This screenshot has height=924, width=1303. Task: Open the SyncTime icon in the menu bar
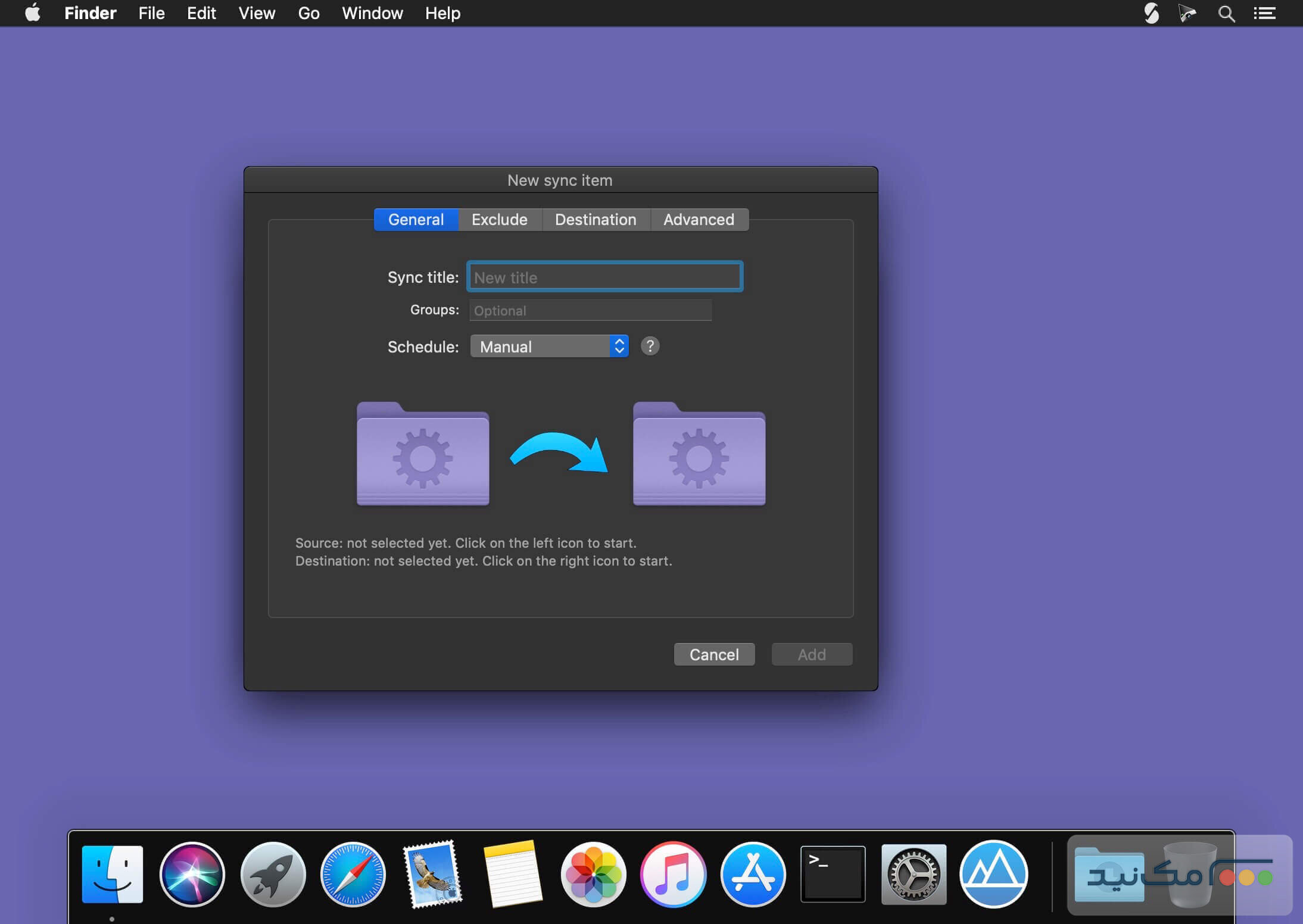pos(1151,13)
